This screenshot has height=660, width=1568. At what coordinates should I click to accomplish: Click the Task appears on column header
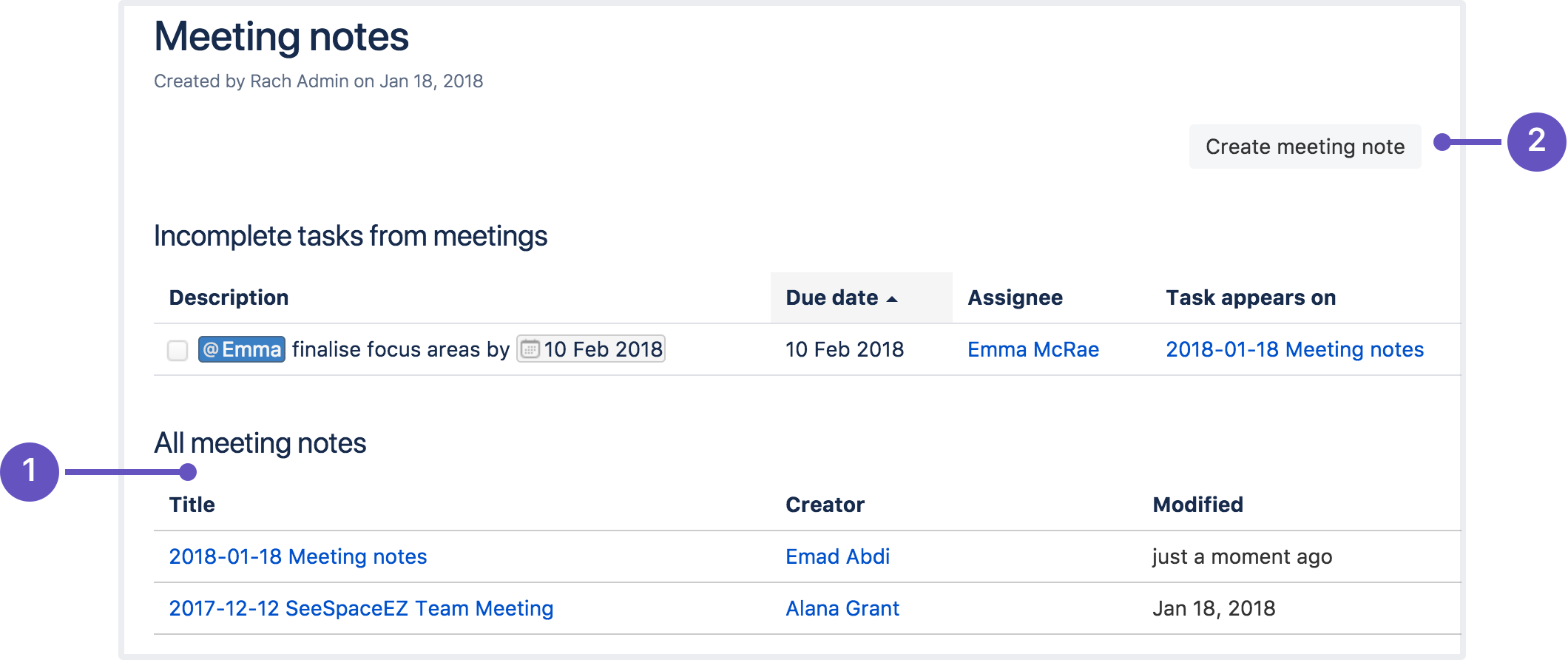[x=1251, y=297]
